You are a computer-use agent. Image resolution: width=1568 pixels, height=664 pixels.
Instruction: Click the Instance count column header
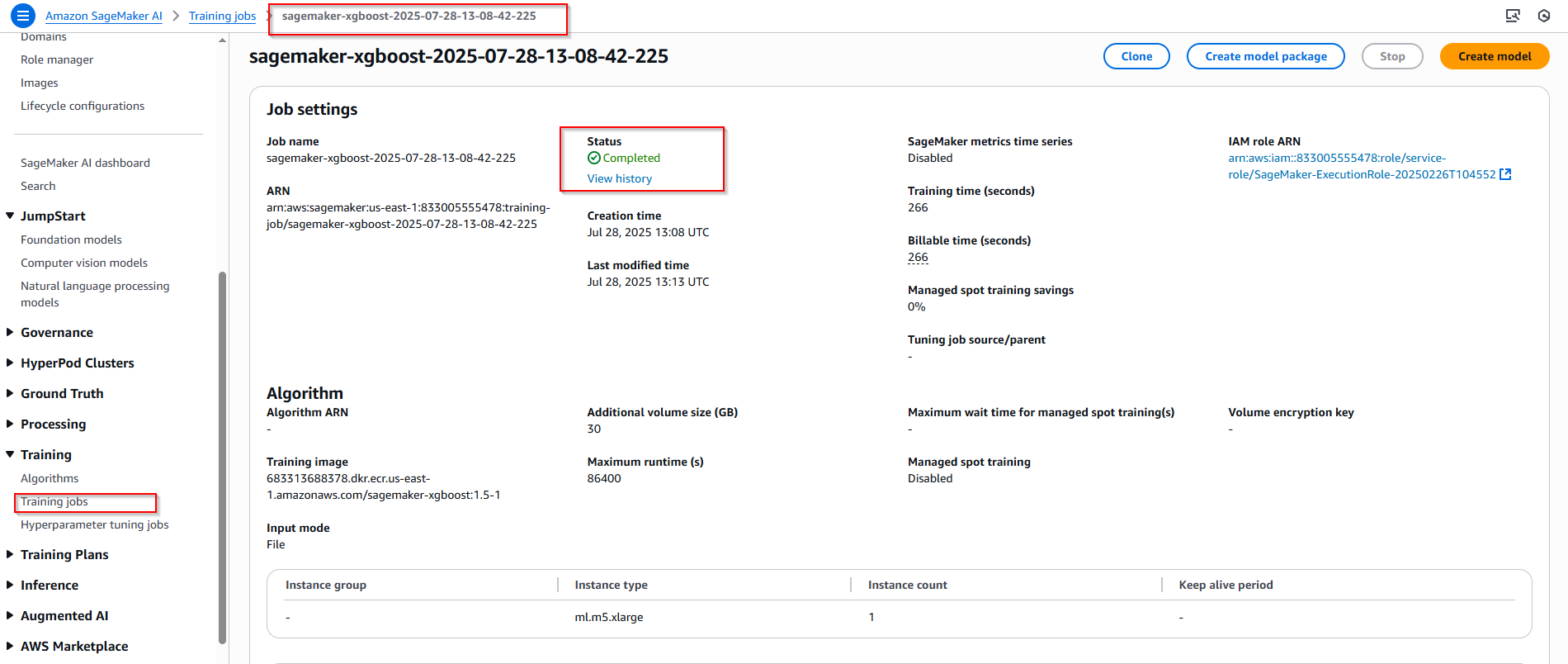pyautogui.click(x=908, y=585)
